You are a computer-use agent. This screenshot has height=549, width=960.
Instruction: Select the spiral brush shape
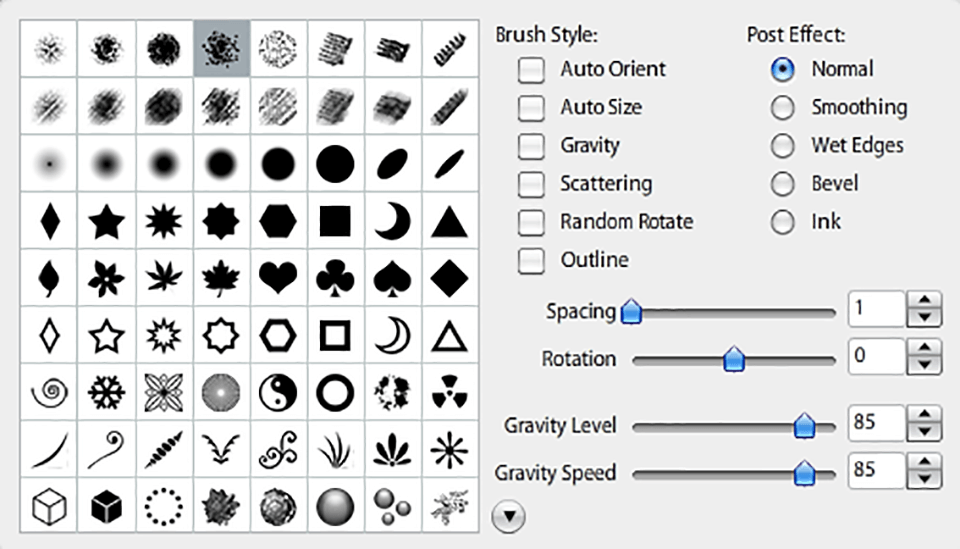click(49, 392)
